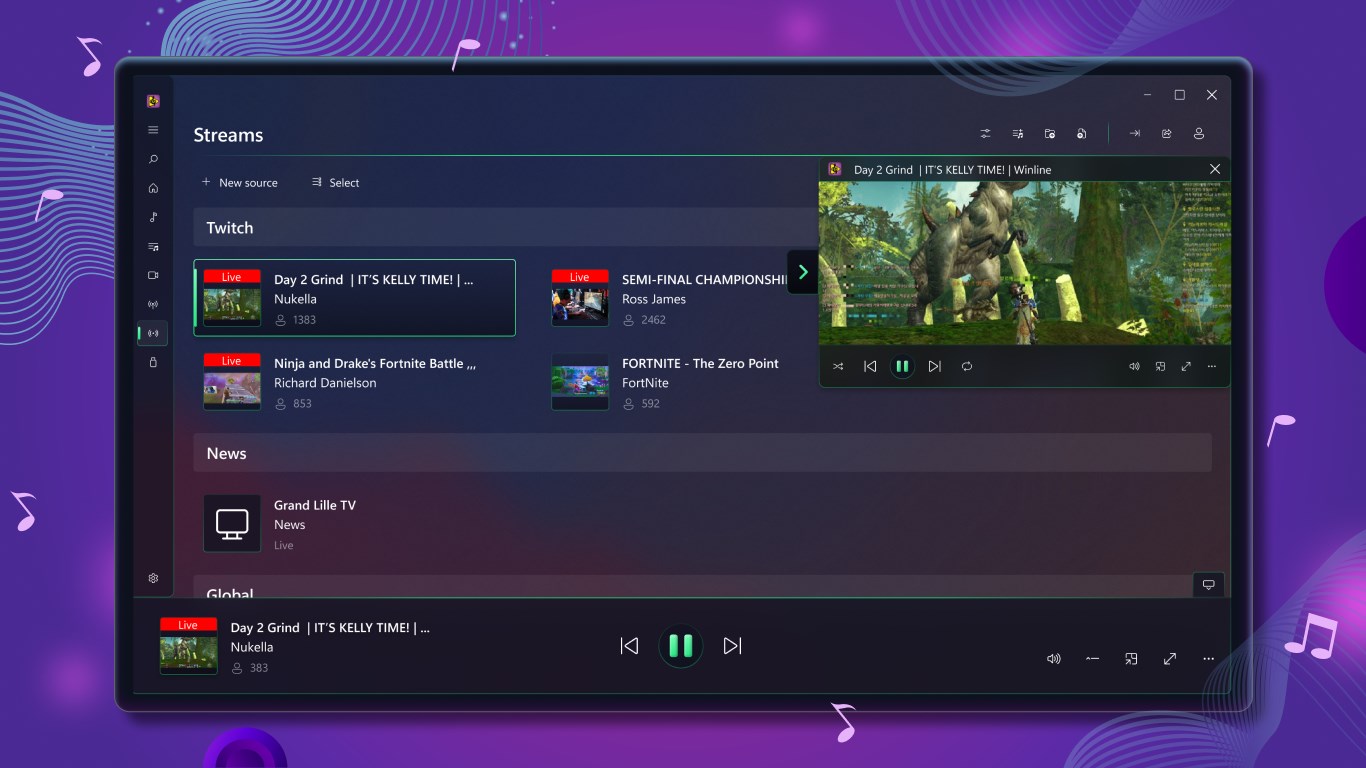Click the mini player title Day 2 Grind Winline
The width and height of the screenshot is (1366, 768).
pyautogui.click(x=952, y=170)
